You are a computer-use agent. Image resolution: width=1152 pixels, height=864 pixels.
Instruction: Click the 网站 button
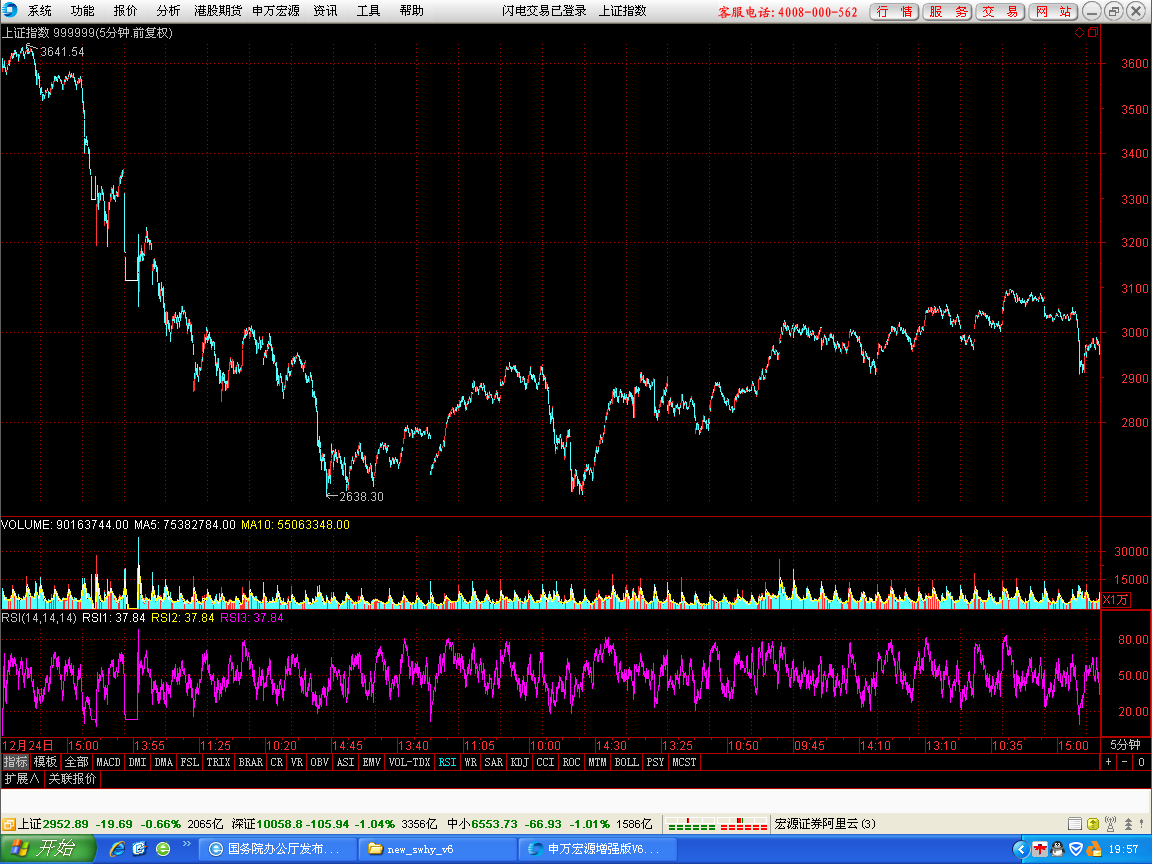click(1054, 11)
